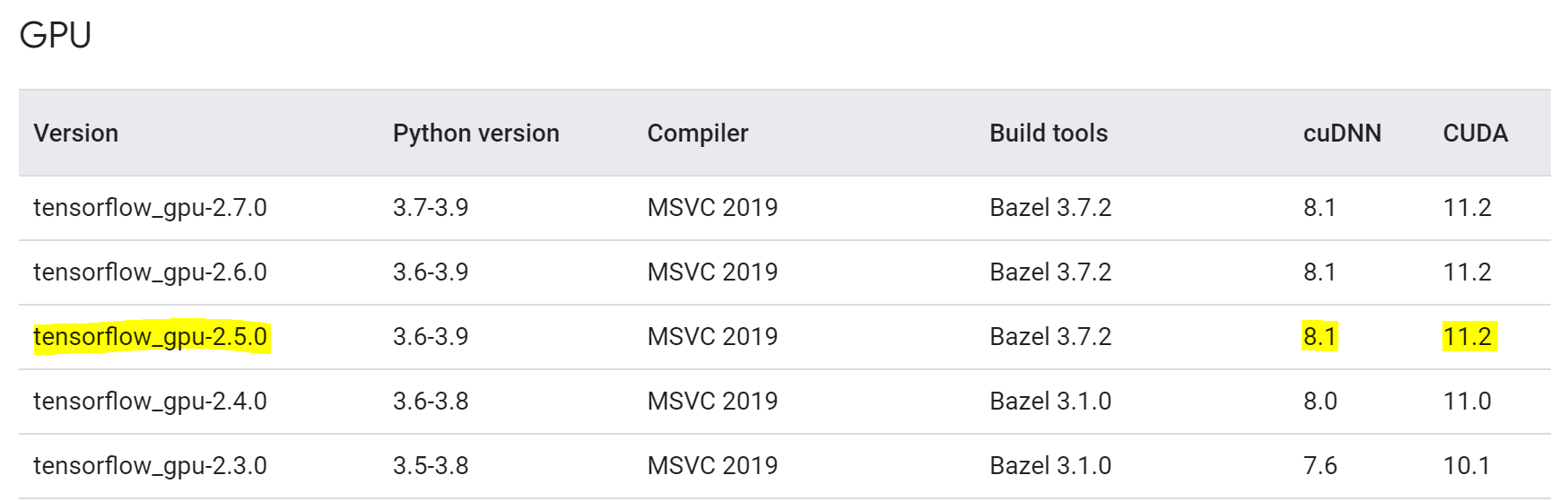
Task: Click MSVC 2019 in the tensorflow_gpu-2.3.0 row
Action: [x=712, y=466]
